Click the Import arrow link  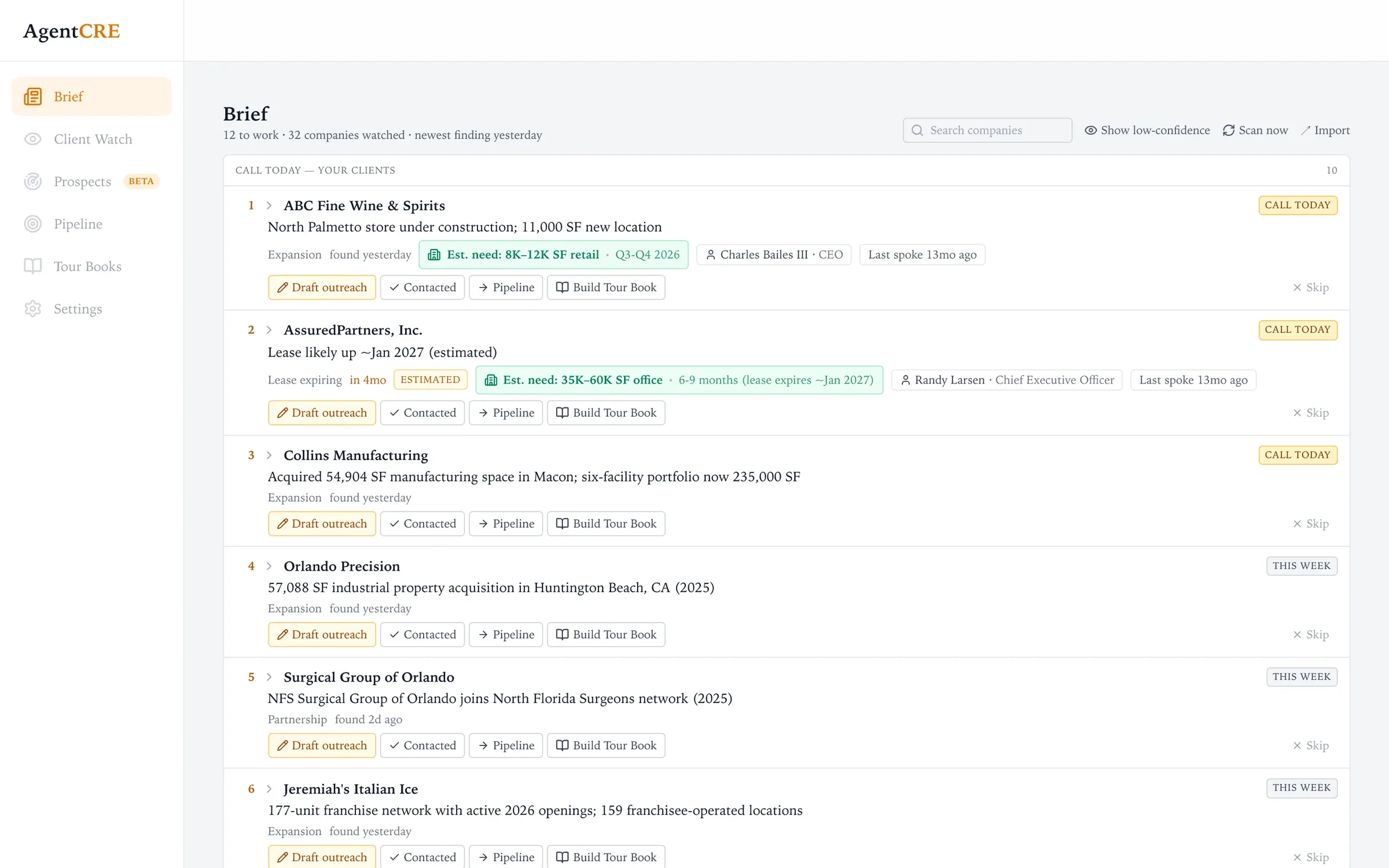1325,130
